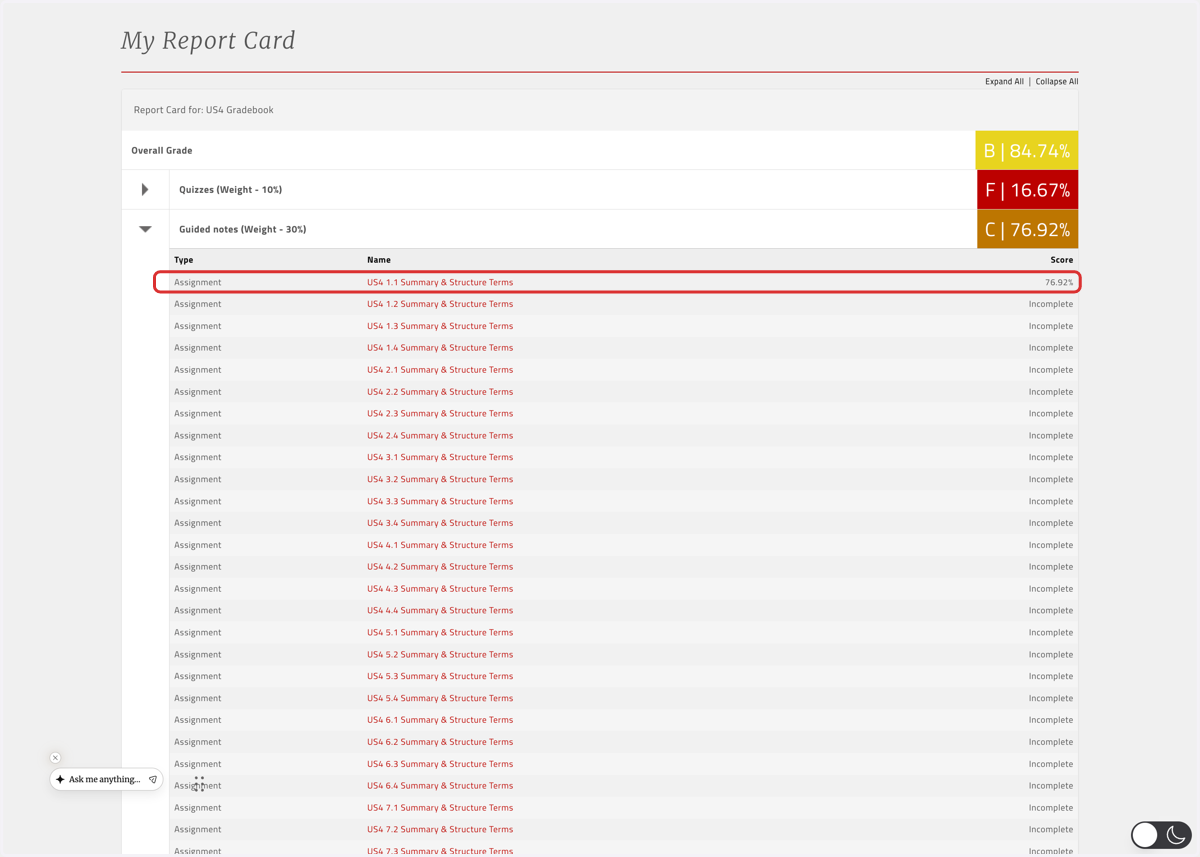Click the F | 16.67% Quizzes grade badge
This screenshot has width=1200, height=857.
1027,190
